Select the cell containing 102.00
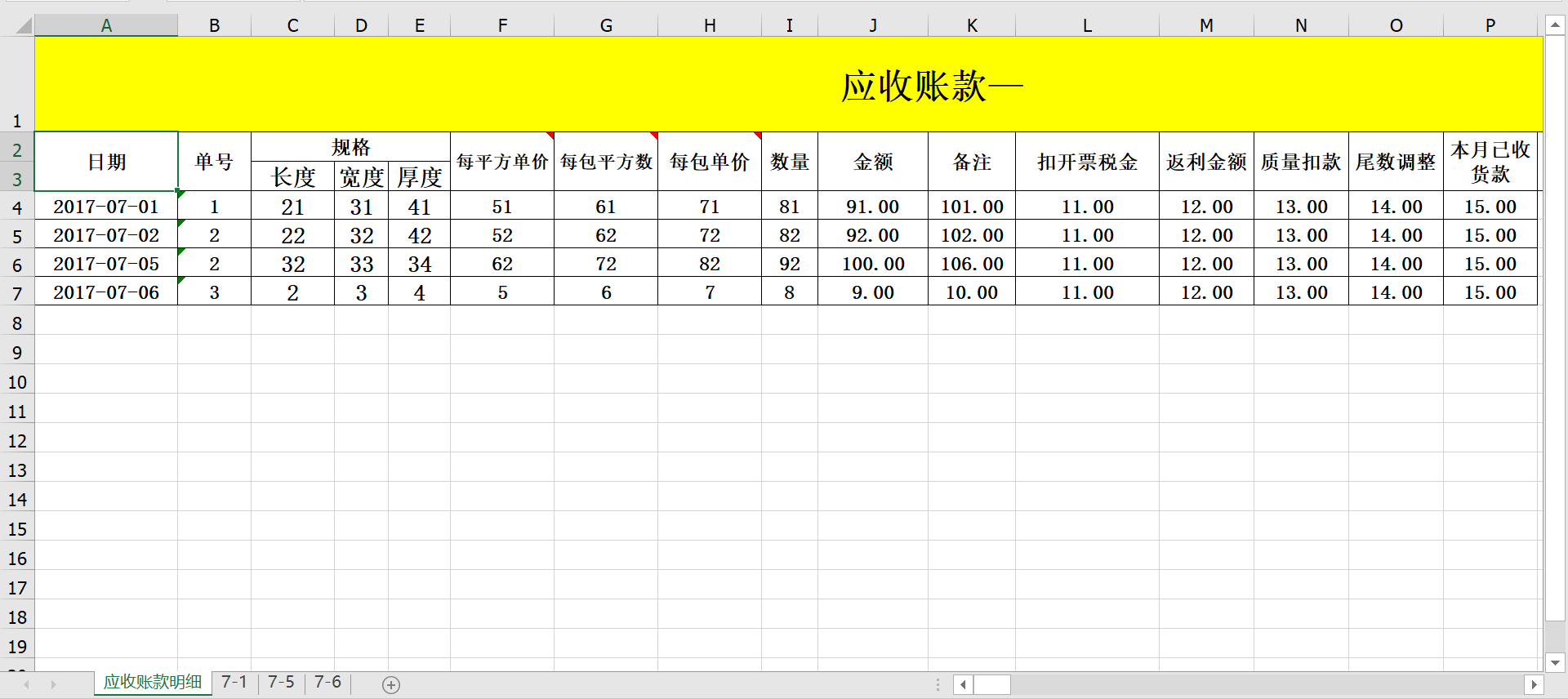 (x=972, y=234)
